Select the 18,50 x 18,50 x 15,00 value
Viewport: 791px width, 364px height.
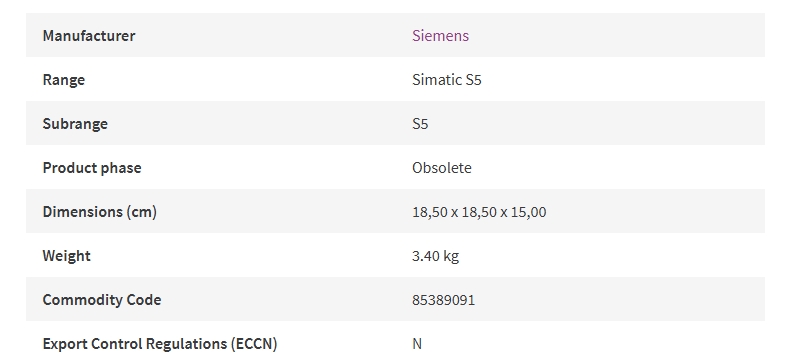pyautogui.click(x=479, y=212)
